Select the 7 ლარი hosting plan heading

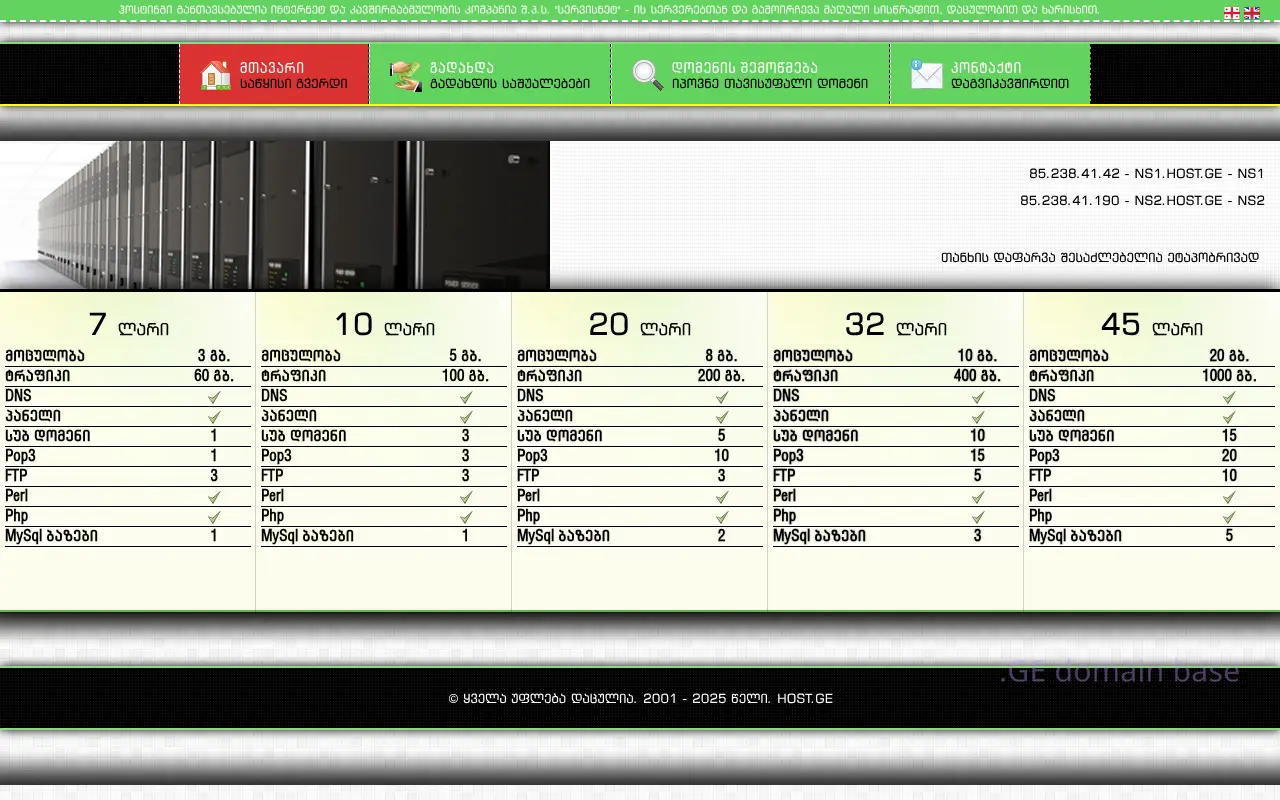[x=128, y=324]
